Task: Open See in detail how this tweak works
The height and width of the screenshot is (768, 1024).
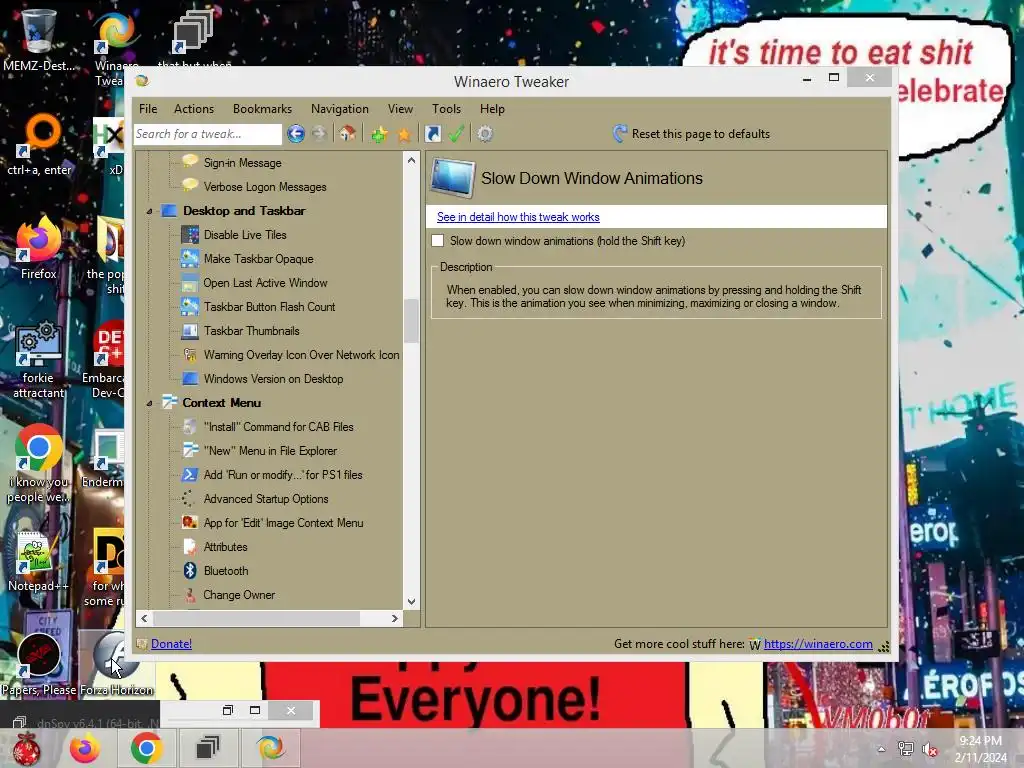Action: coord(518,217)
